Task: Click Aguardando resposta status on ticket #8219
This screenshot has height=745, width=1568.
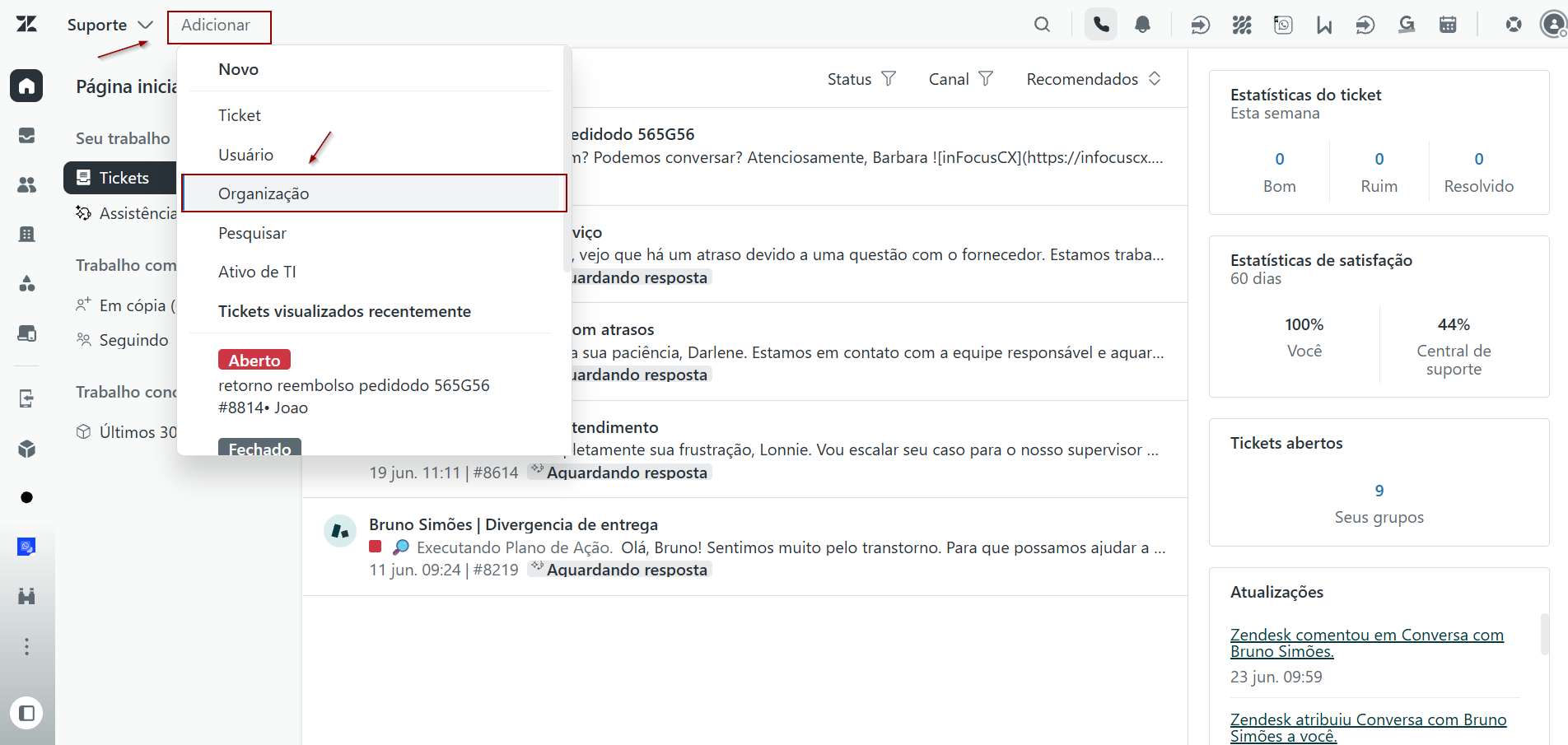Action: [x=619, y=570]
